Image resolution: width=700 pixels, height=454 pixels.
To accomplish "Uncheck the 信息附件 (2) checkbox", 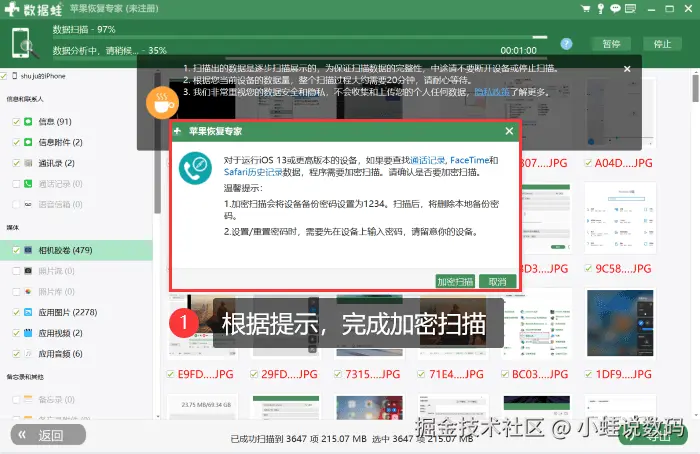I will tap(16, 142).
